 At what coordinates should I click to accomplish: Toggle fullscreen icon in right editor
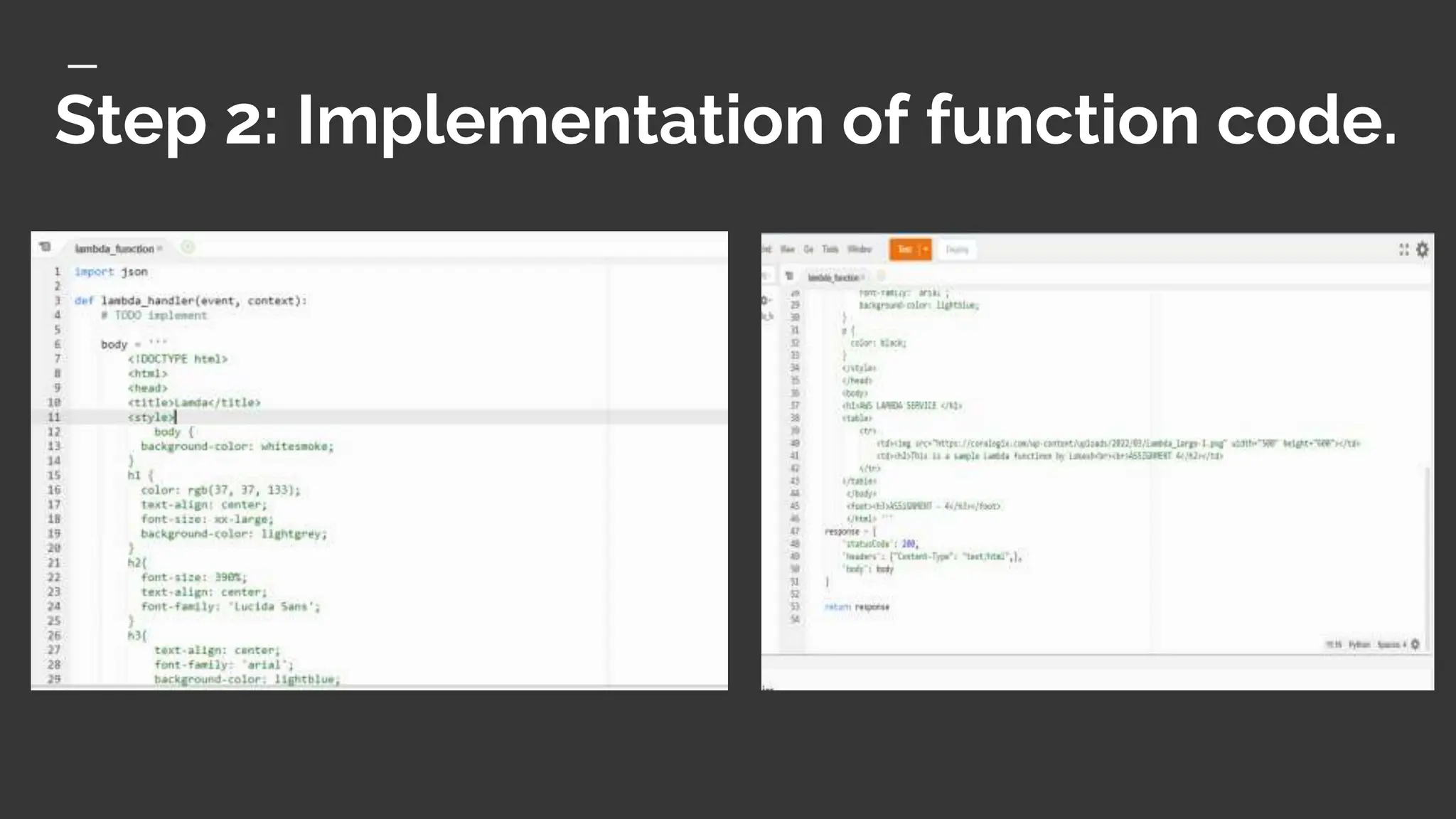pyautogui.click(x=1404, y=250)
